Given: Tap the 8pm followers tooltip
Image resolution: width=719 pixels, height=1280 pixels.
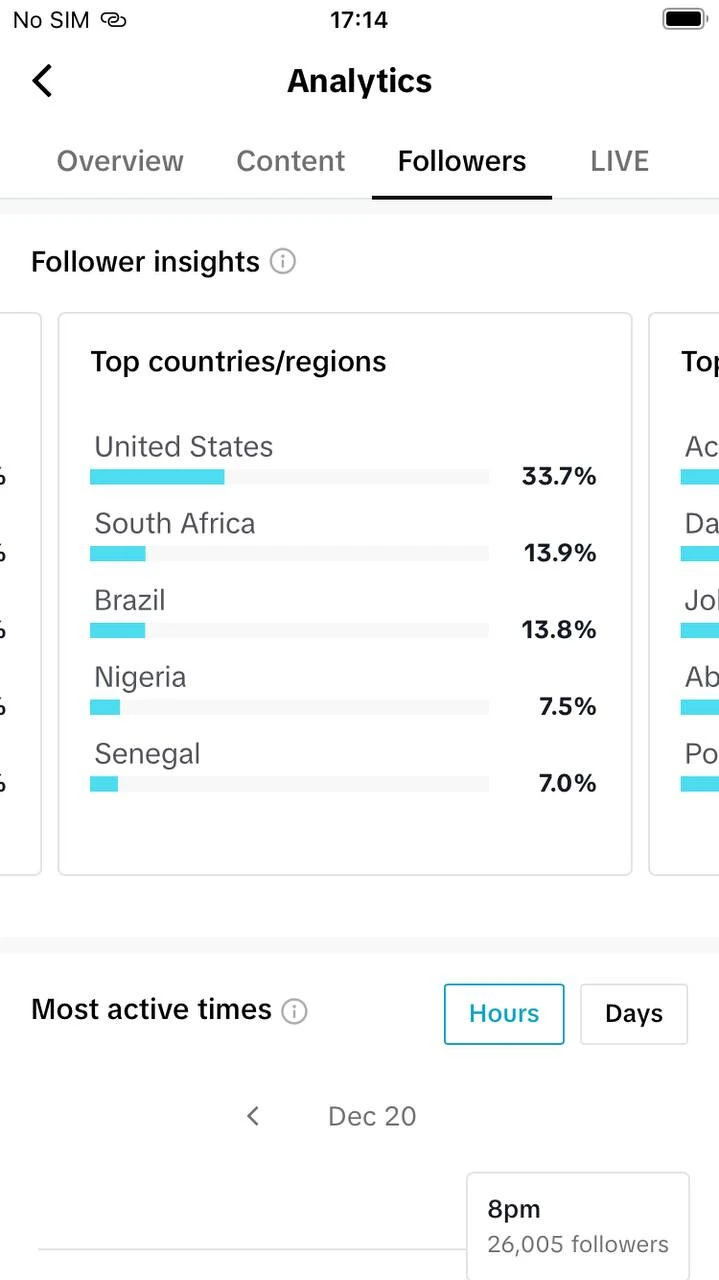Looking at the screenshot, I should [578, 1226].
